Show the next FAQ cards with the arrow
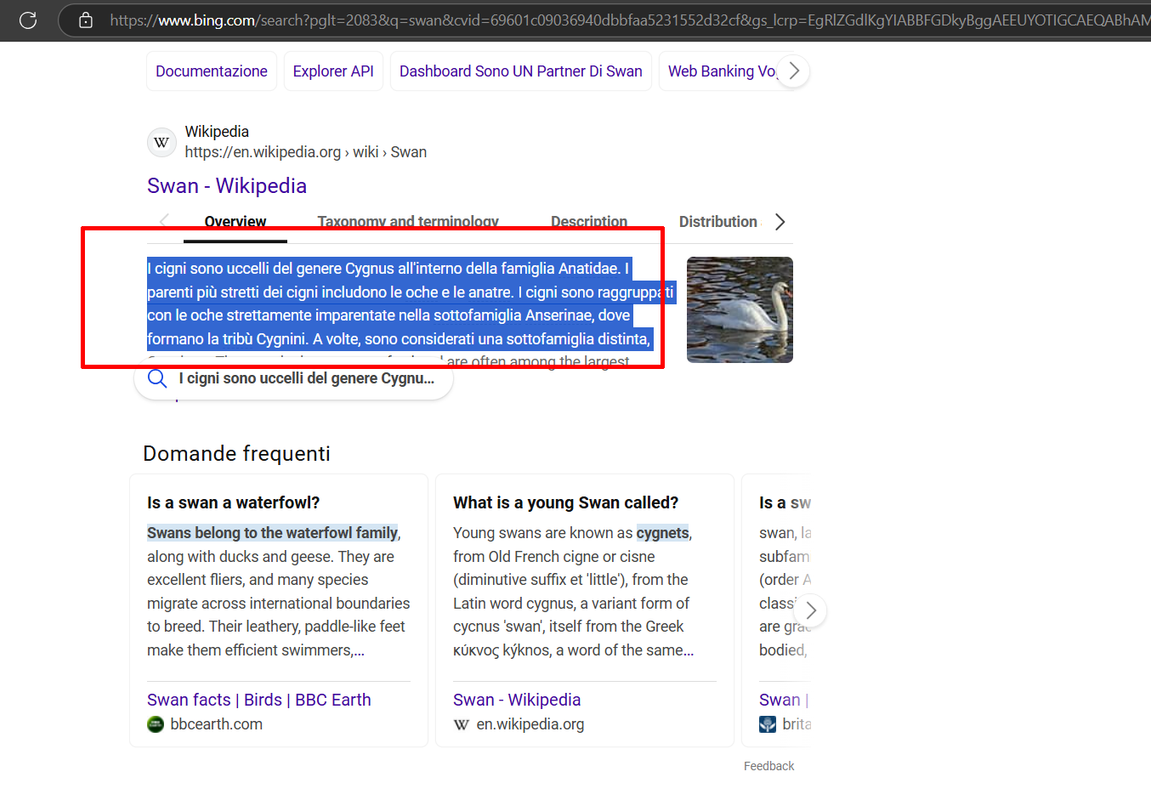Screen dimensions: 1151x800 point(810,611)
